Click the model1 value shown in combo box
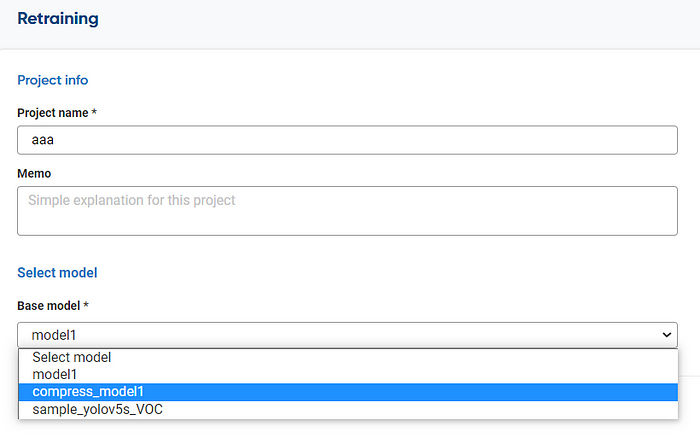The width and height of the screenshot is (700, 444). (x=54, y=335)
